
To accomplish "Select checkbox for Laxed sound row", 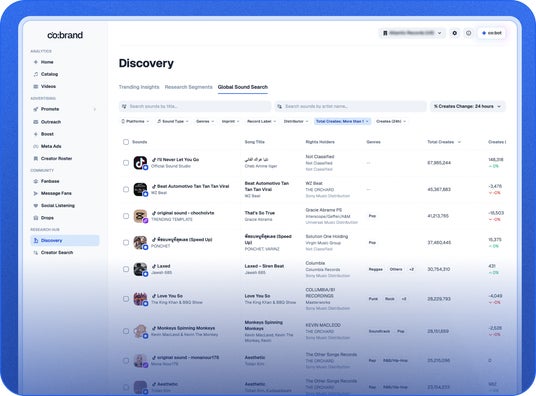I will coord(126,269).
